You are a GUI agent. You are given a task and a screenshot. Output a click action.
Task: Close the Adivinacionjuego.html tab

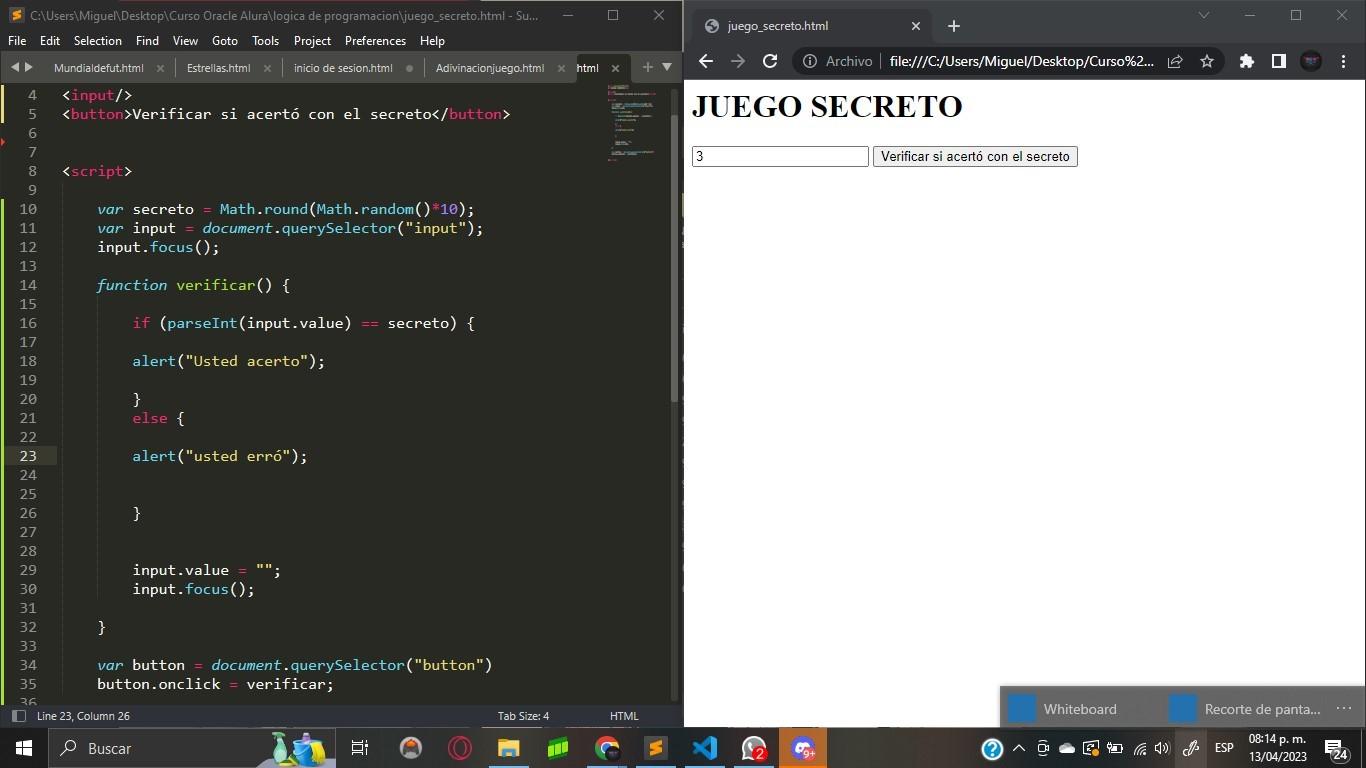[562, 68]
